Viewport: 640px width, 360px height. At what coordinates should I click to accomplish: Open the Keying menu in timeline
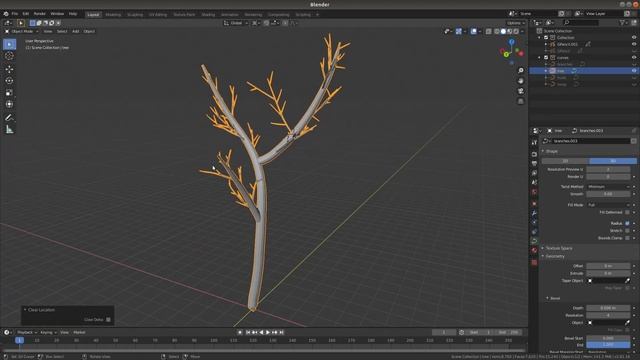pos(48,333)
